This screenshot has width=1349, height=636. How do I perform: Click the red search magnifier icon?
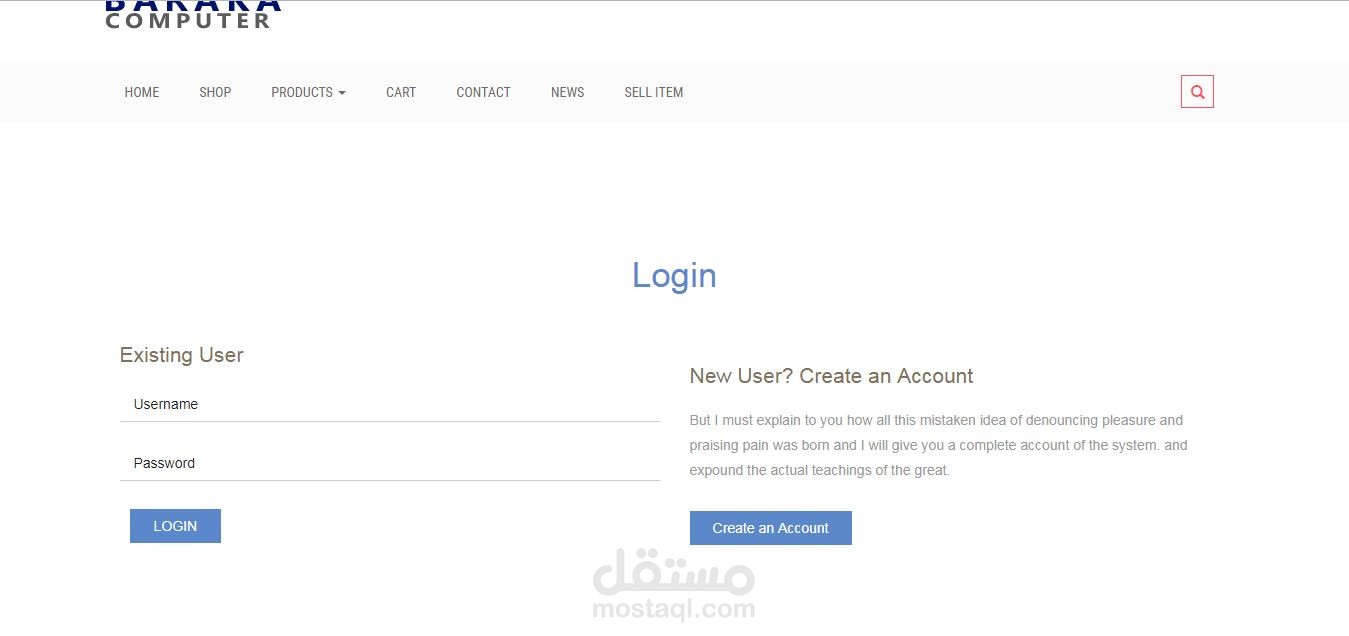click(1197, 92)
